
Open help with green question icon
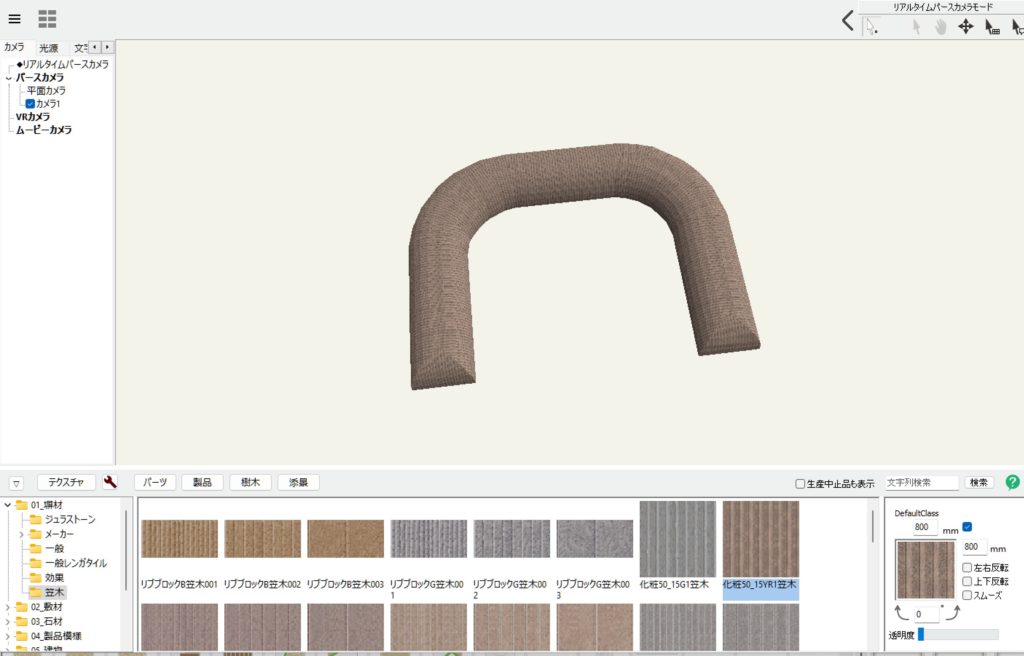point(1012,482)
